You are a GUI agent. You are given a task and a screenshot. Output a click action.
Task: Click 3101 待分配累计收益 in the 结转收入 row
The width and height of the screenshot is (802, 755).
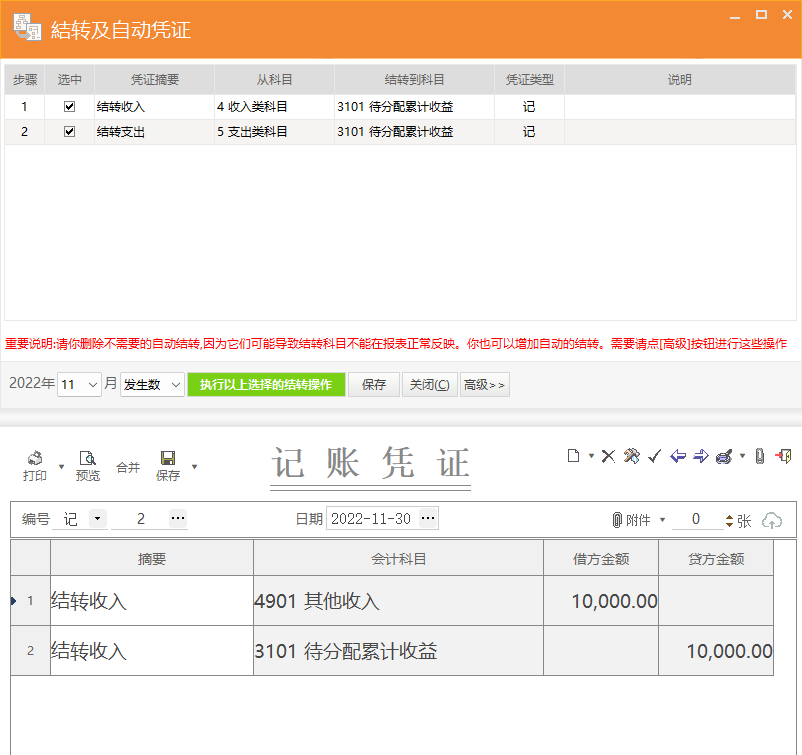tap(414, 106)
